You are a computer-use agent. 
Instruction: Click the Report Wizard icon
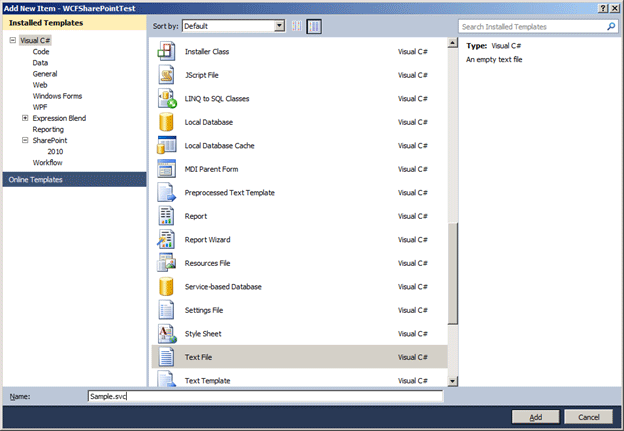click(x=166, y=239)
